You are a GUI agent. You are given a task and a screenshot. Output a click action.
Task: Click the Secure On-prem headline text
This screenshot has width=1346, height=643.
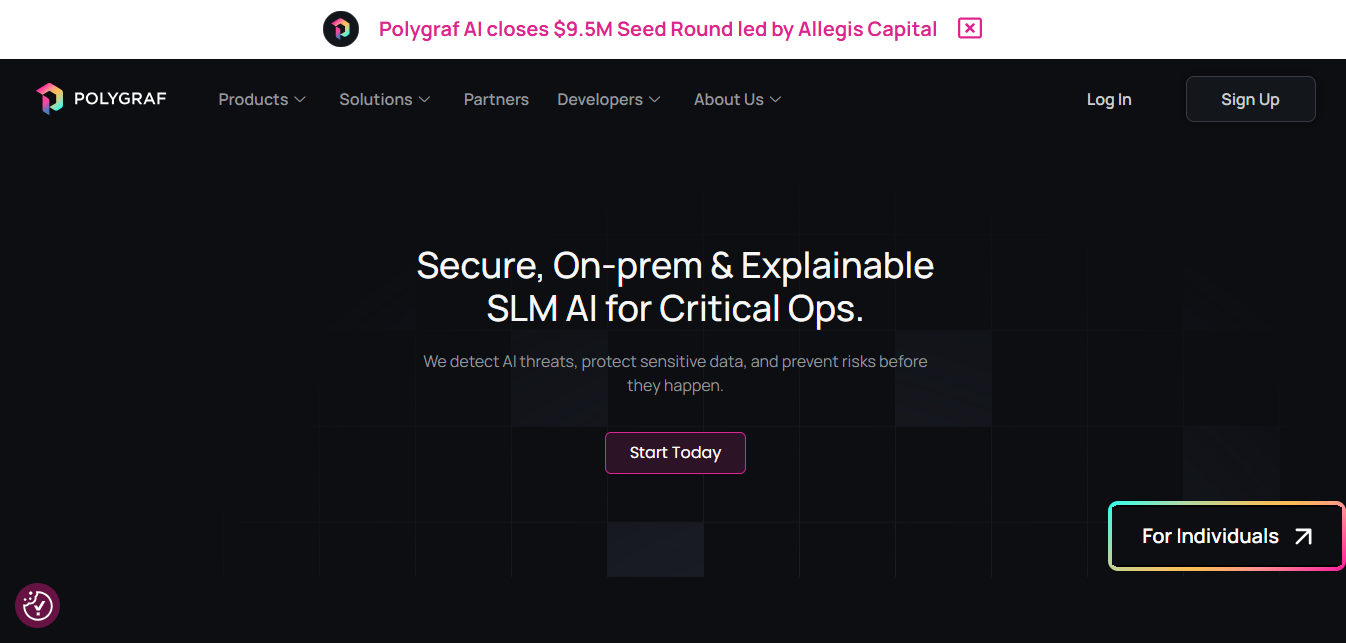[675, 265]
